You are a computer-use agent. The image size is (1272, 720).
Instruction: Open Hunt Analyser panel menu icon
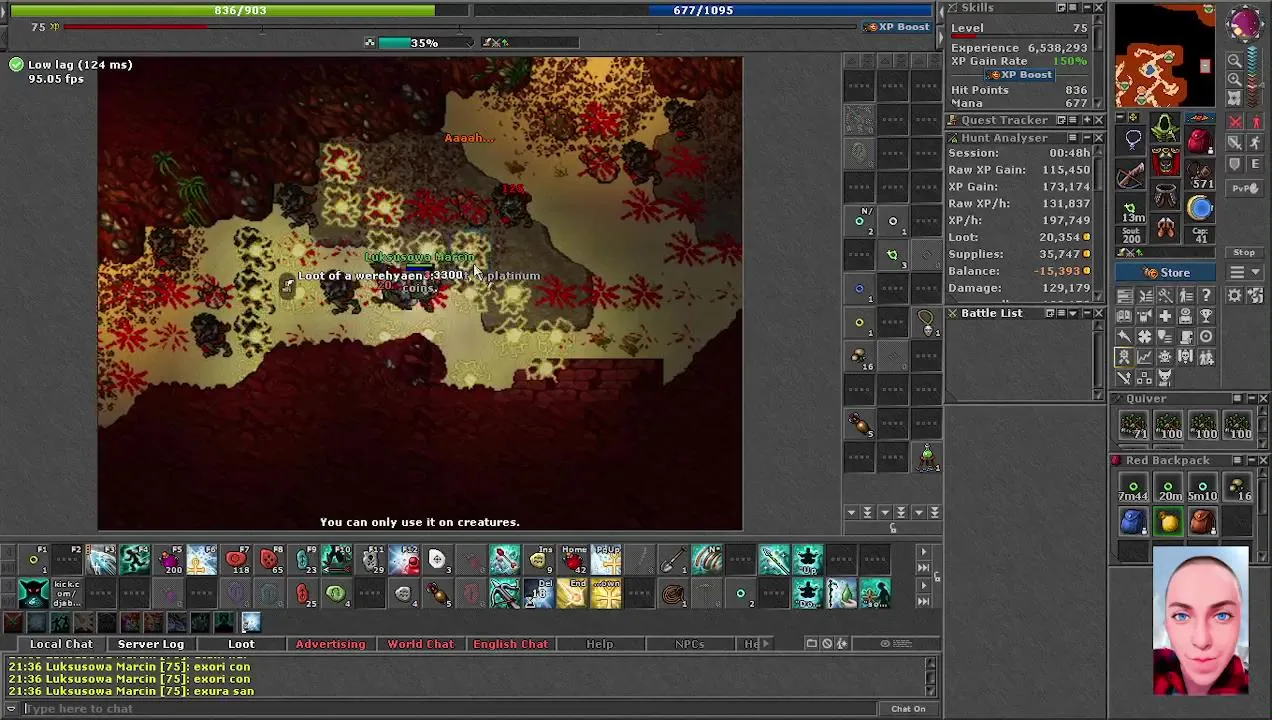(x=1073, y=137)
